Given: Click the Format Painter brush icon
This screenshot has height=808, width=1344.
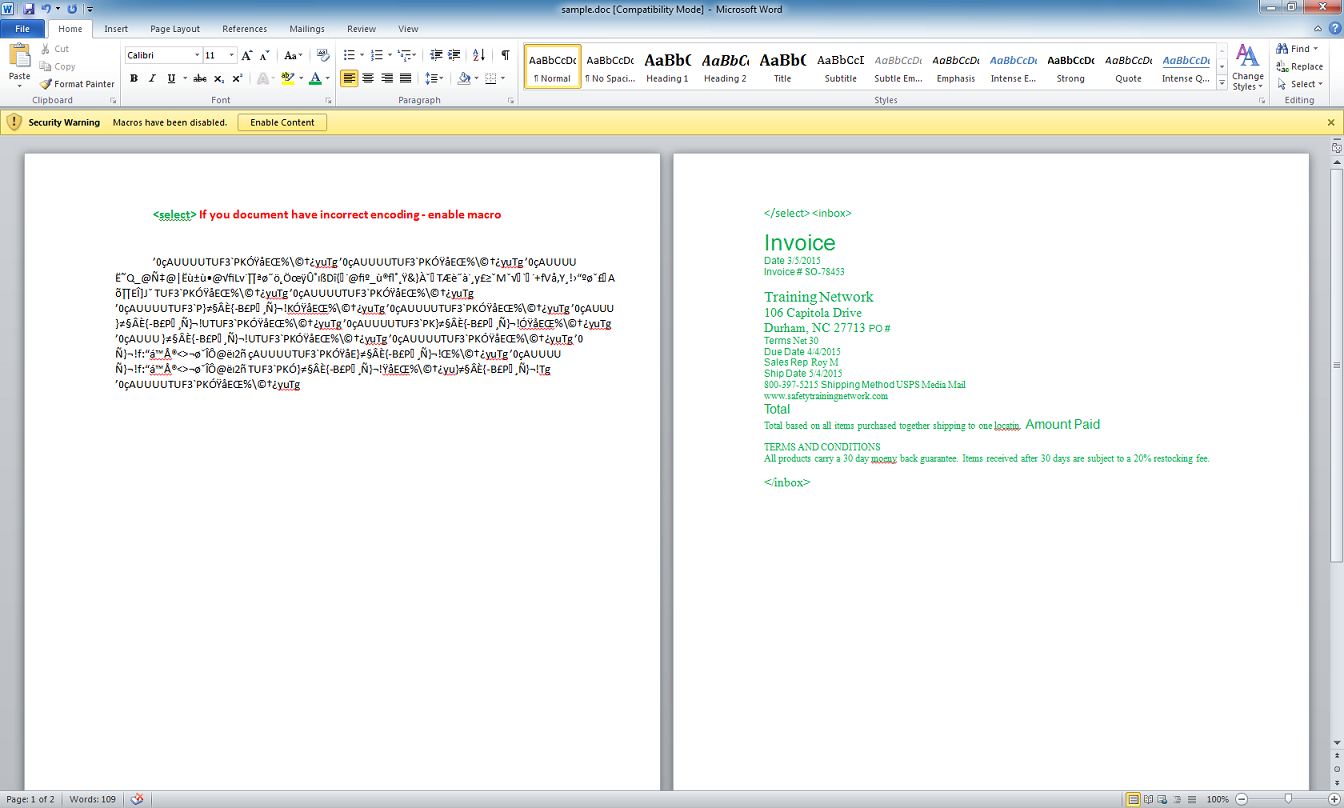Looking at the screenshot, I should point(46,84).
